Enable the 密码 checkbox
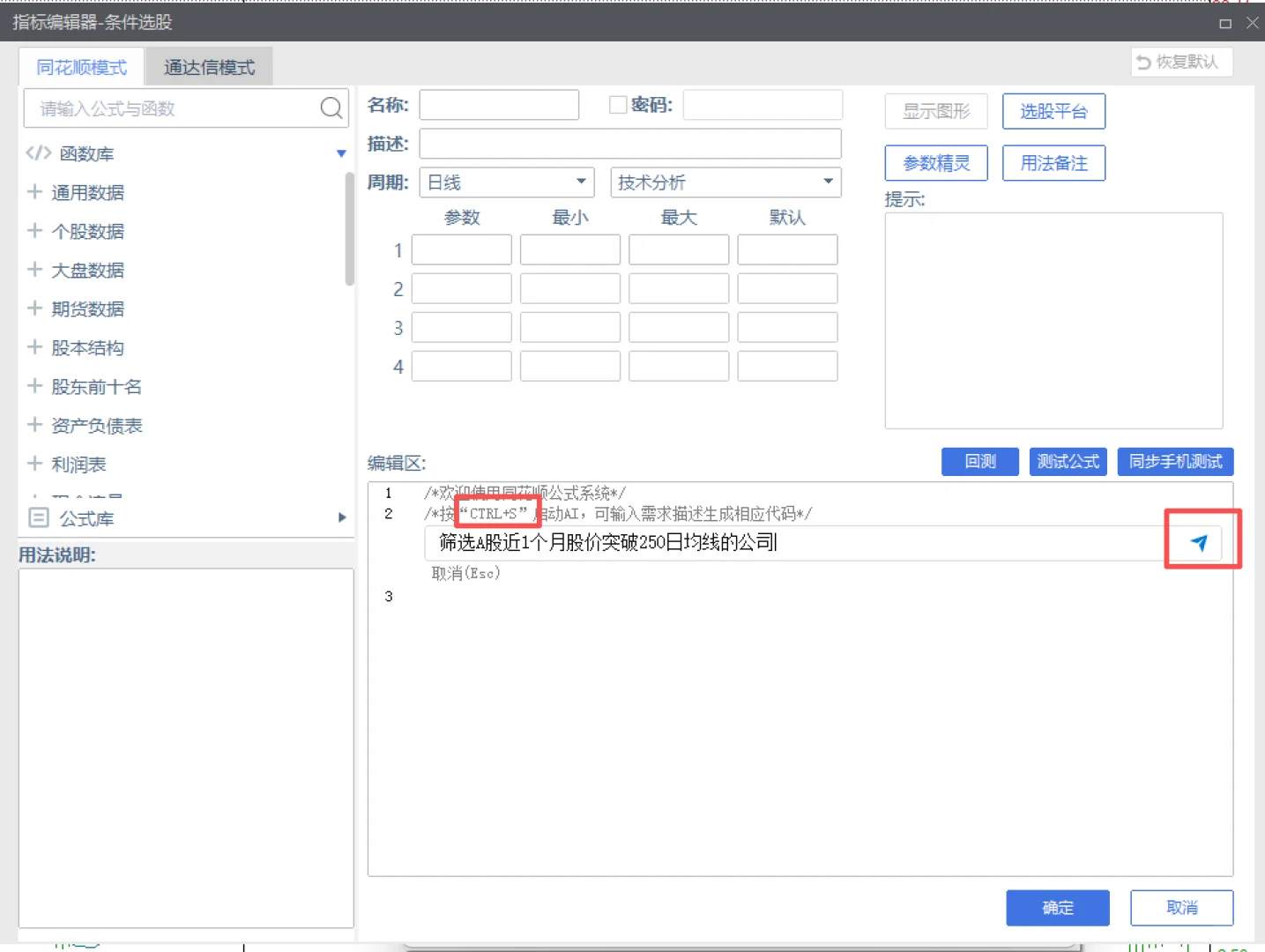Screen dimensions: 1265x952 coord(617,104)
